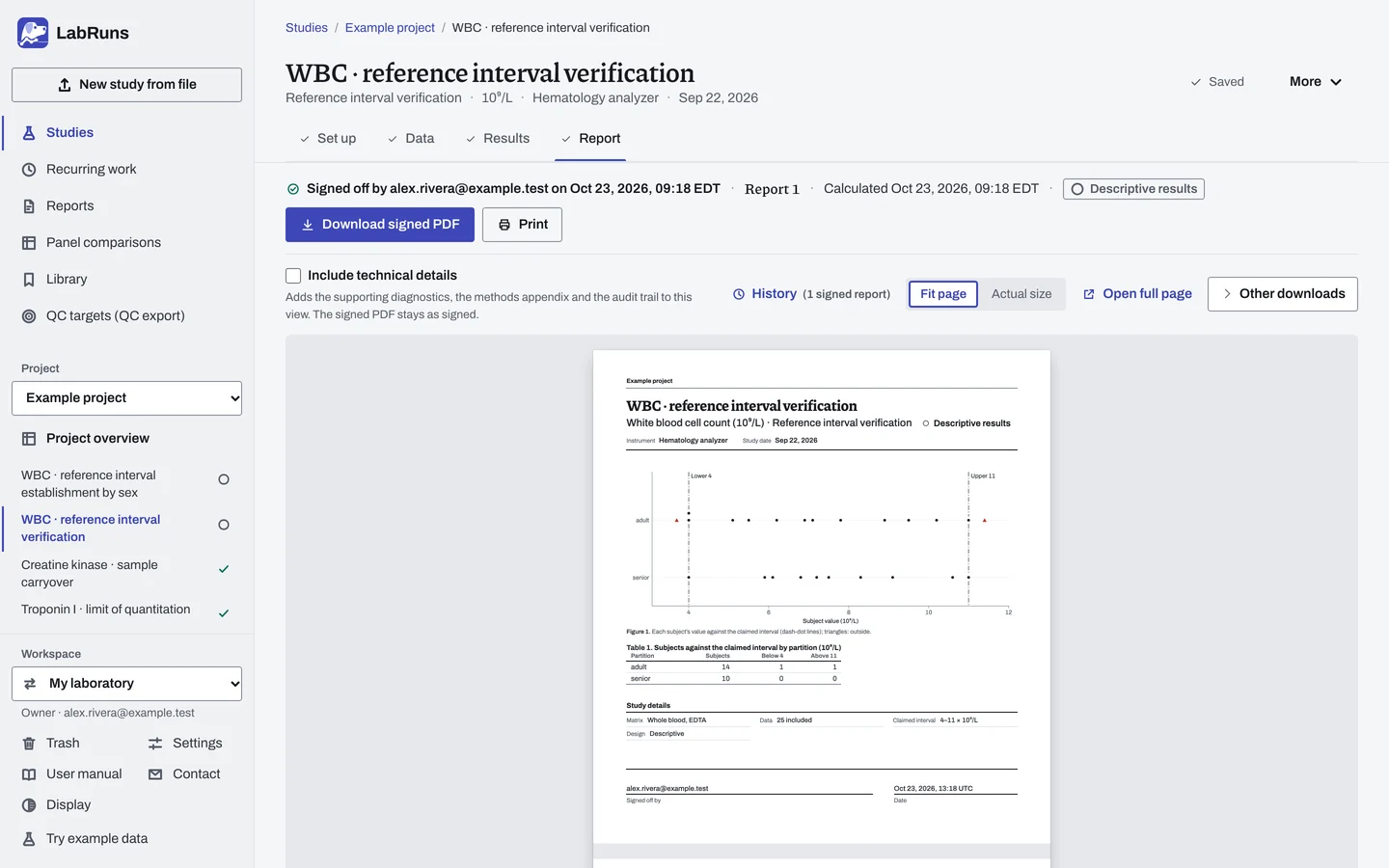
Task: Switch preview to Fit page
Action: tap(943, 294)
